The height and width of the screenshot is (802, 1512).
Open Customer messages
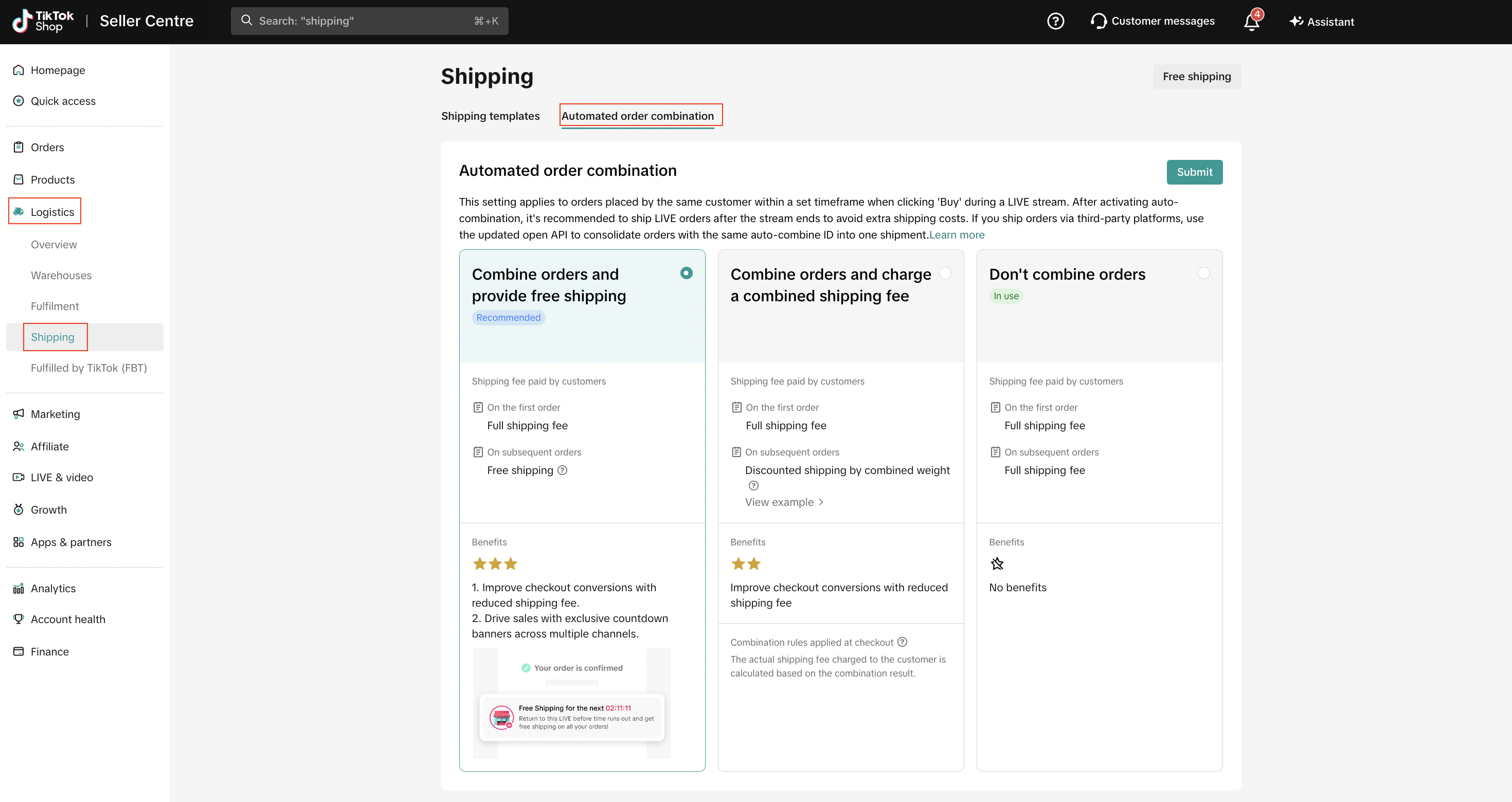1152,21
